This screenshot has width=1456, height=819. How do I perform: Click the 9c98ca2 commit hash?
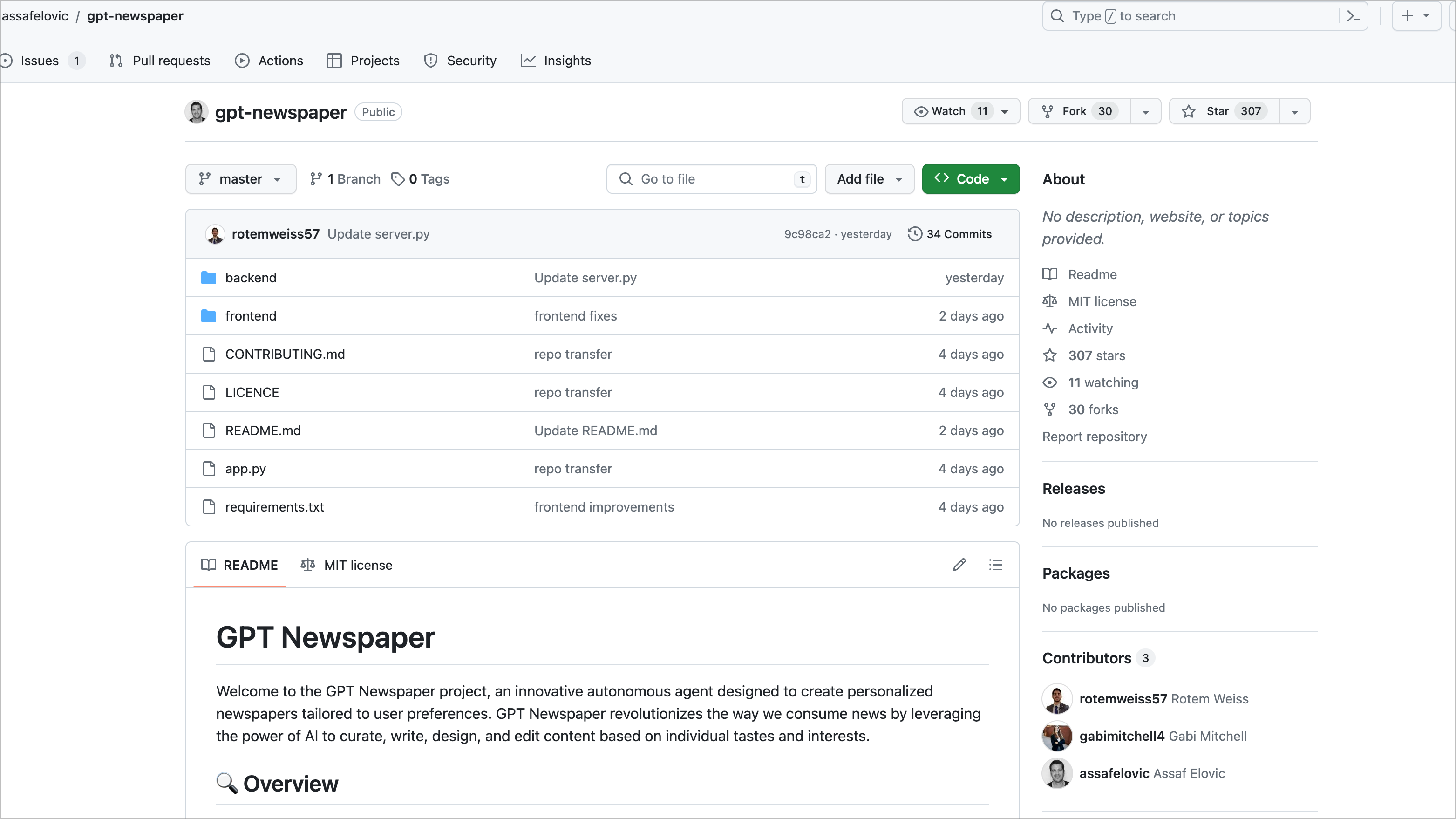click(x=807, y=234)
